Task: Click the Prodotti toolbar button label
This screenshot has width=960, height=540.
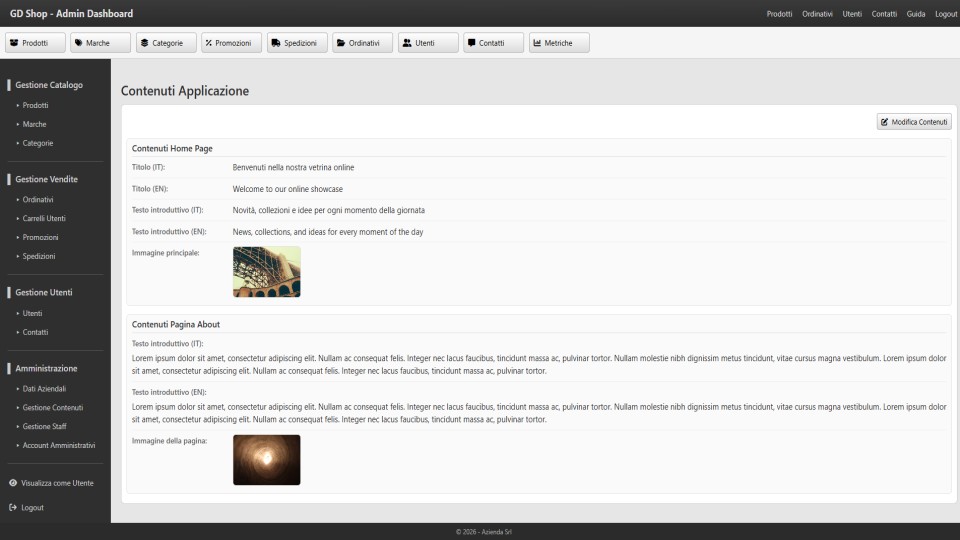Action: [x=35, y=43]
